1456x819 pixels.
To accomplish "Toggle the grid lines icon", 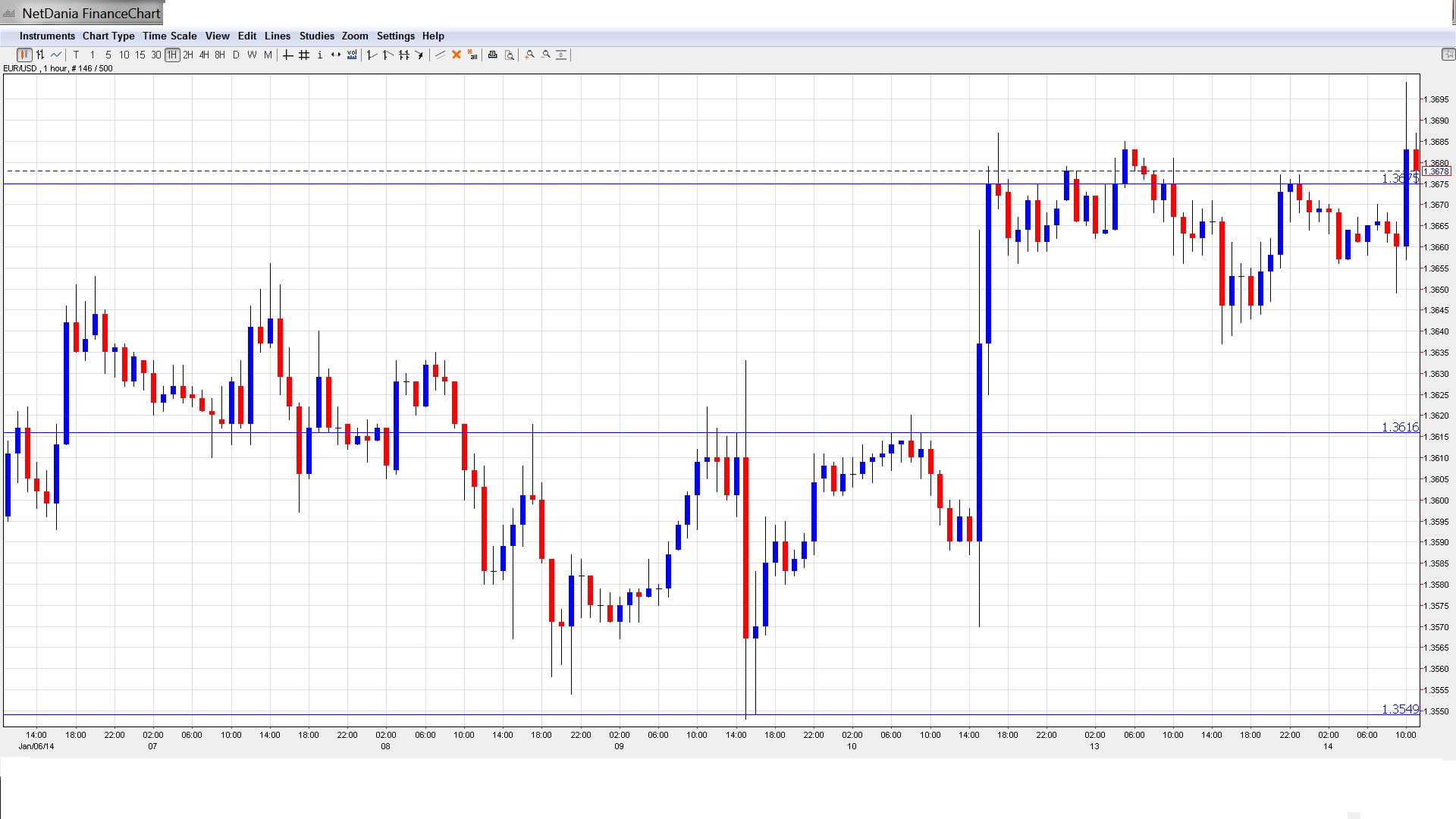I will [304, 55].
